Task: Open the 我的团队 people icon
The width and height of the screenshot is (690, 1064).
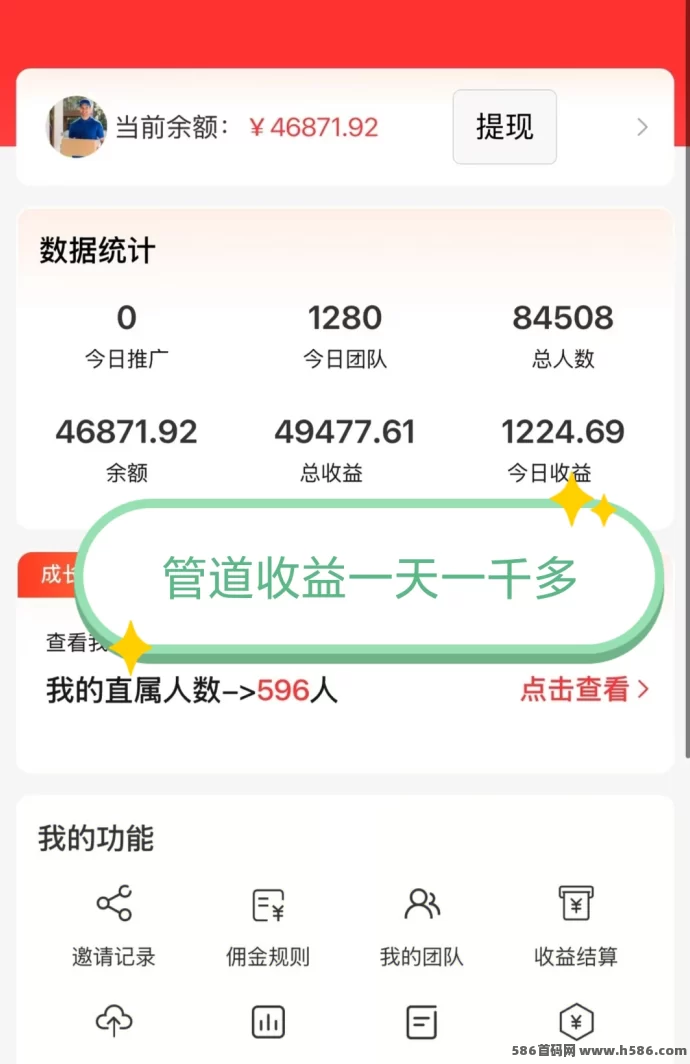Action: tap(422, 903)
